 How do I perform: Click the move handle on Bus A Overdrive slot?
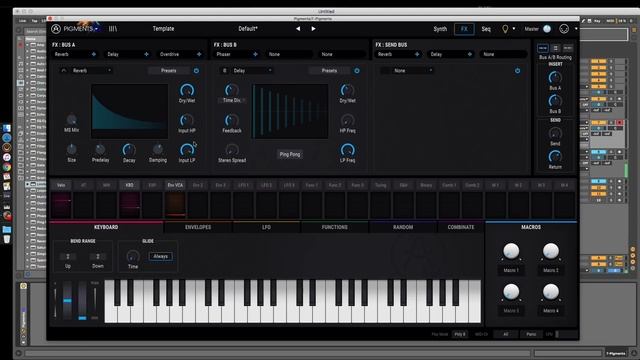(199, 54)
